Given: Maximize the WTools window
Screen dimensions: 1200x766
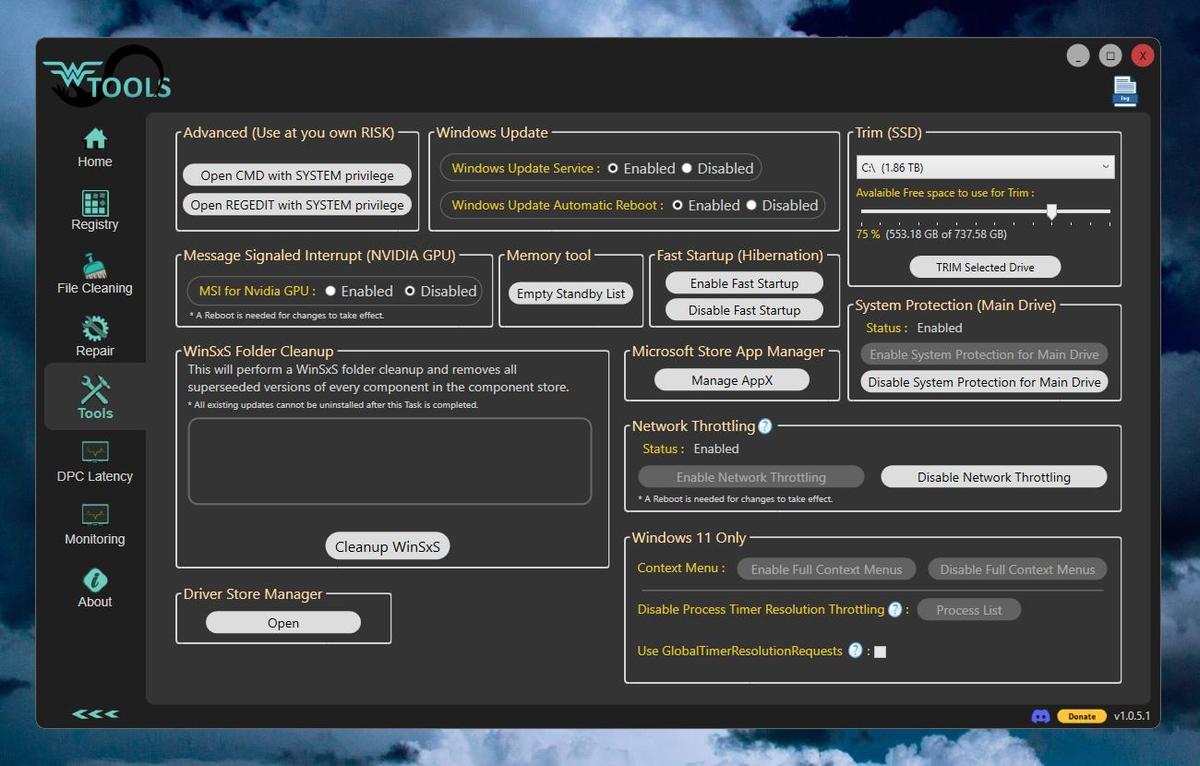Looking at the screenshot, I should [1110, 55].
